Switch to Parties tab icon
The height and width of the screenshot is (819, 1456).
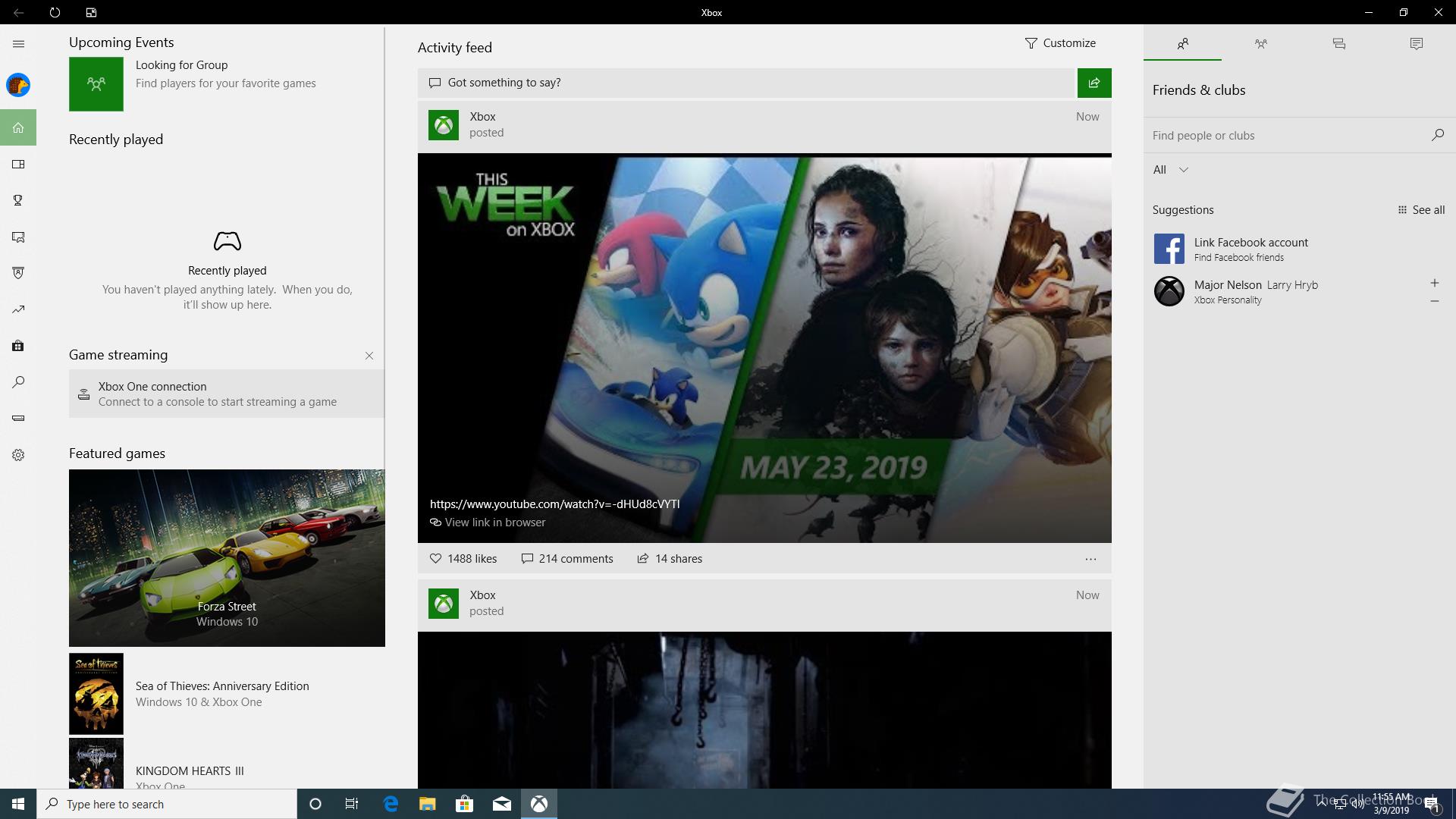pyautogui.click(x=1260, y=44)
